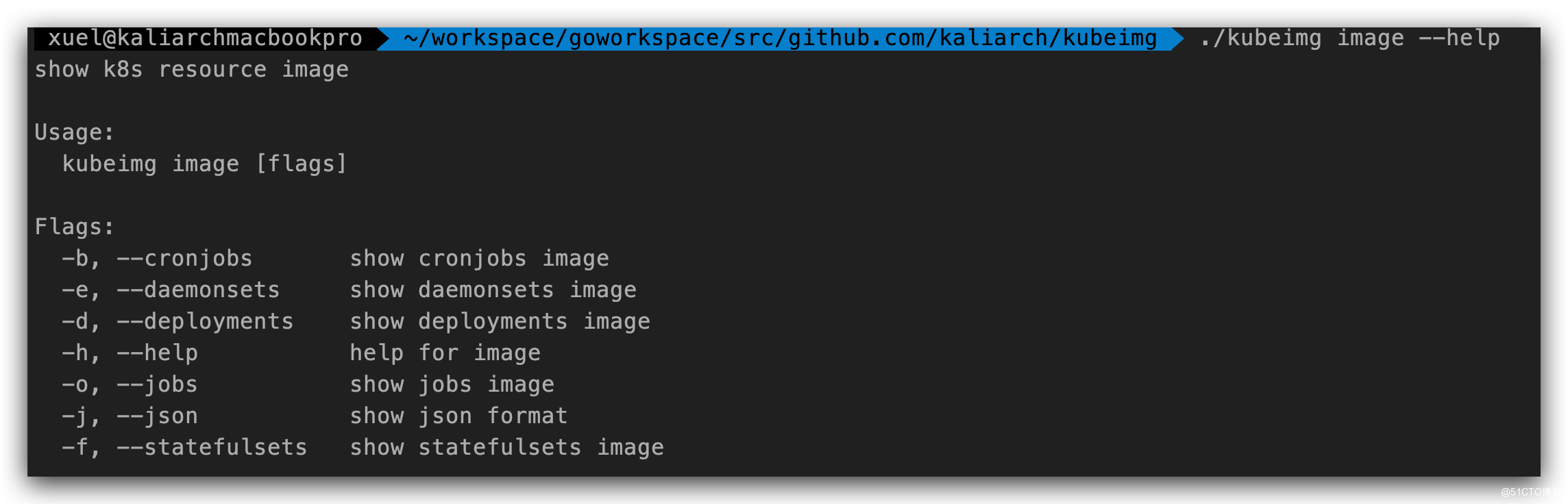Click 'show json format' description
The image size is (1568, 504).
[x=458, y=416]
